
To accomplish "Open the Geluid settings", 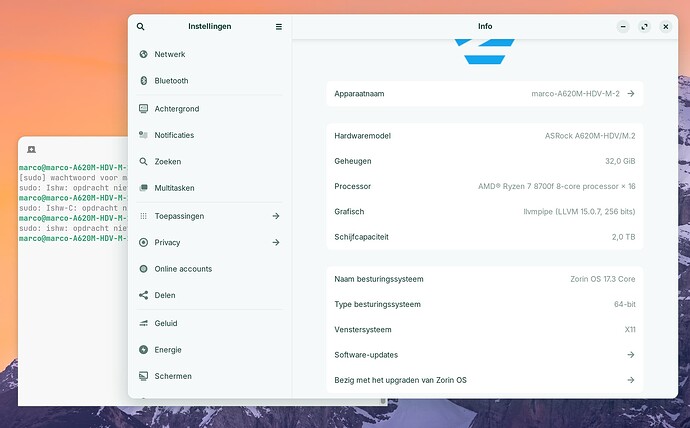I will pyautogui.click(x=209, y=323).
